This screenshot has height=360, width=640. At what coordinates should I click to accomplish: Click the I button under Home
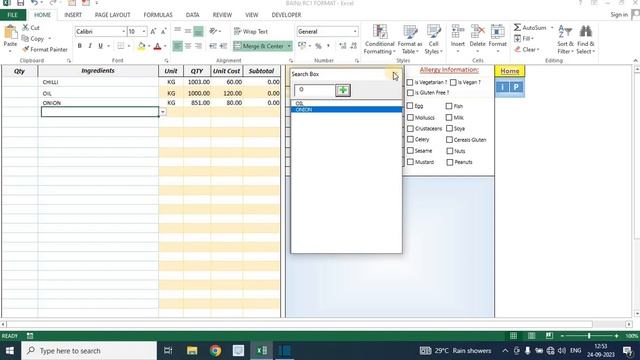click(502, 87)
